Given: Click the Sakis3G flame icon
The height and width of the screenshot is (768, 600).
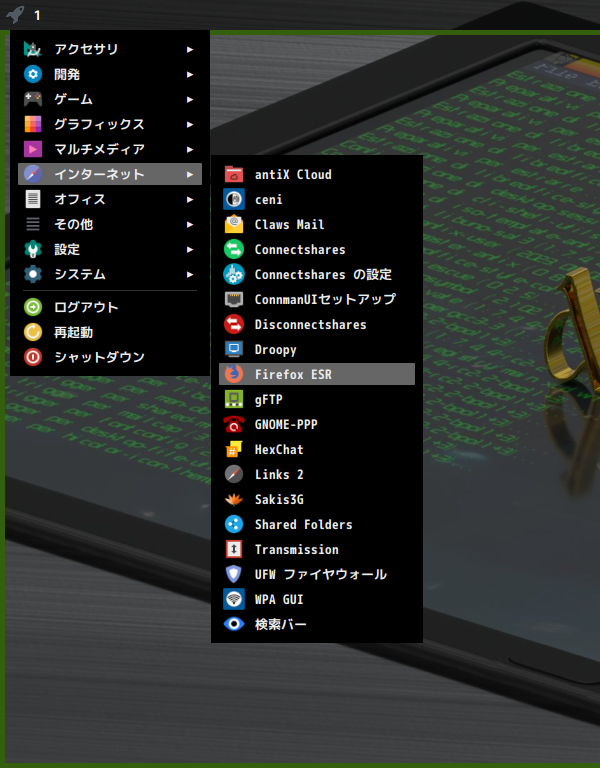Looking at the screenshot, I should 234,499.
